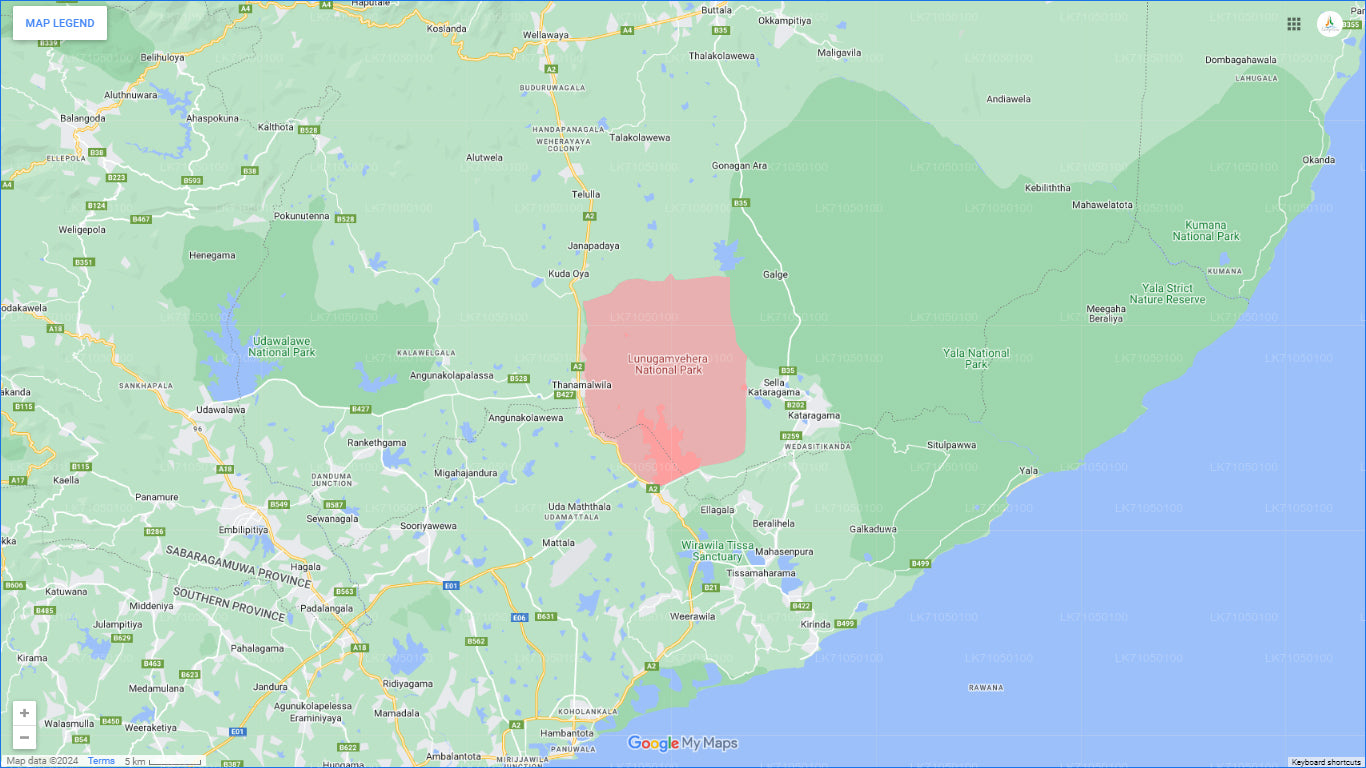Open the Terms link
Screen dimensions: 1366x768
click(x=101, y=761)
